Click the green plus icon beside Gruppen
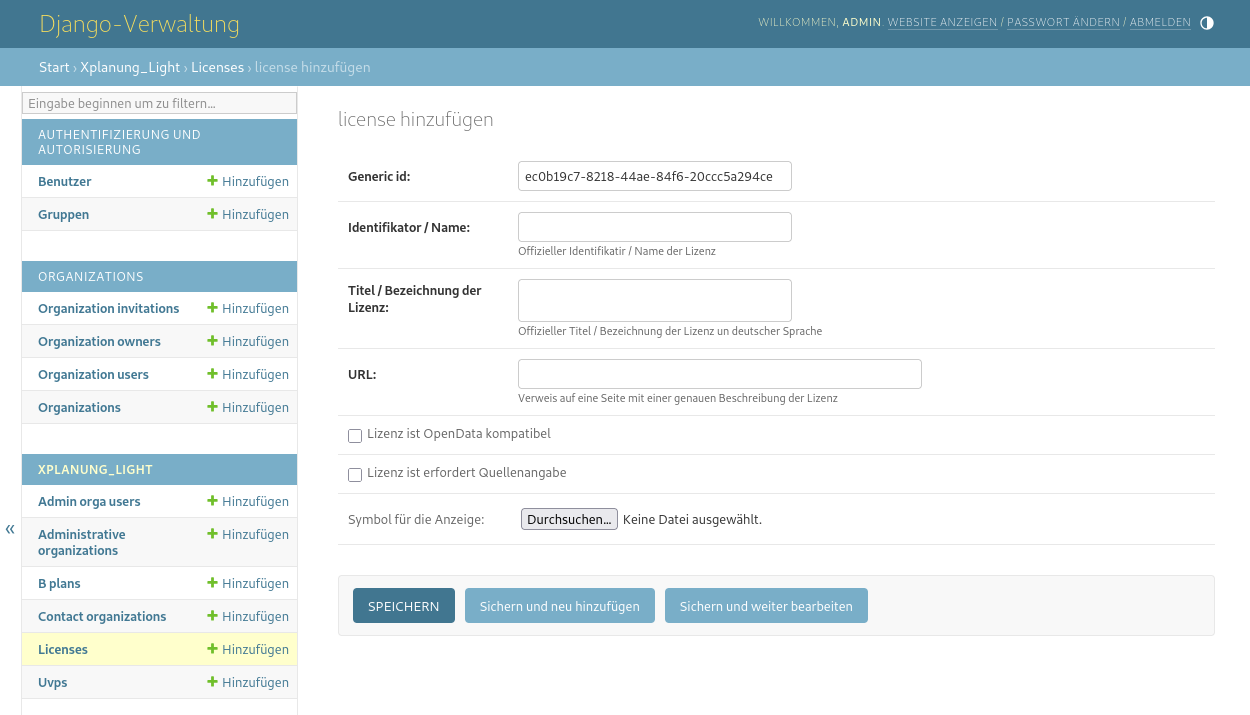 [211, 214]
